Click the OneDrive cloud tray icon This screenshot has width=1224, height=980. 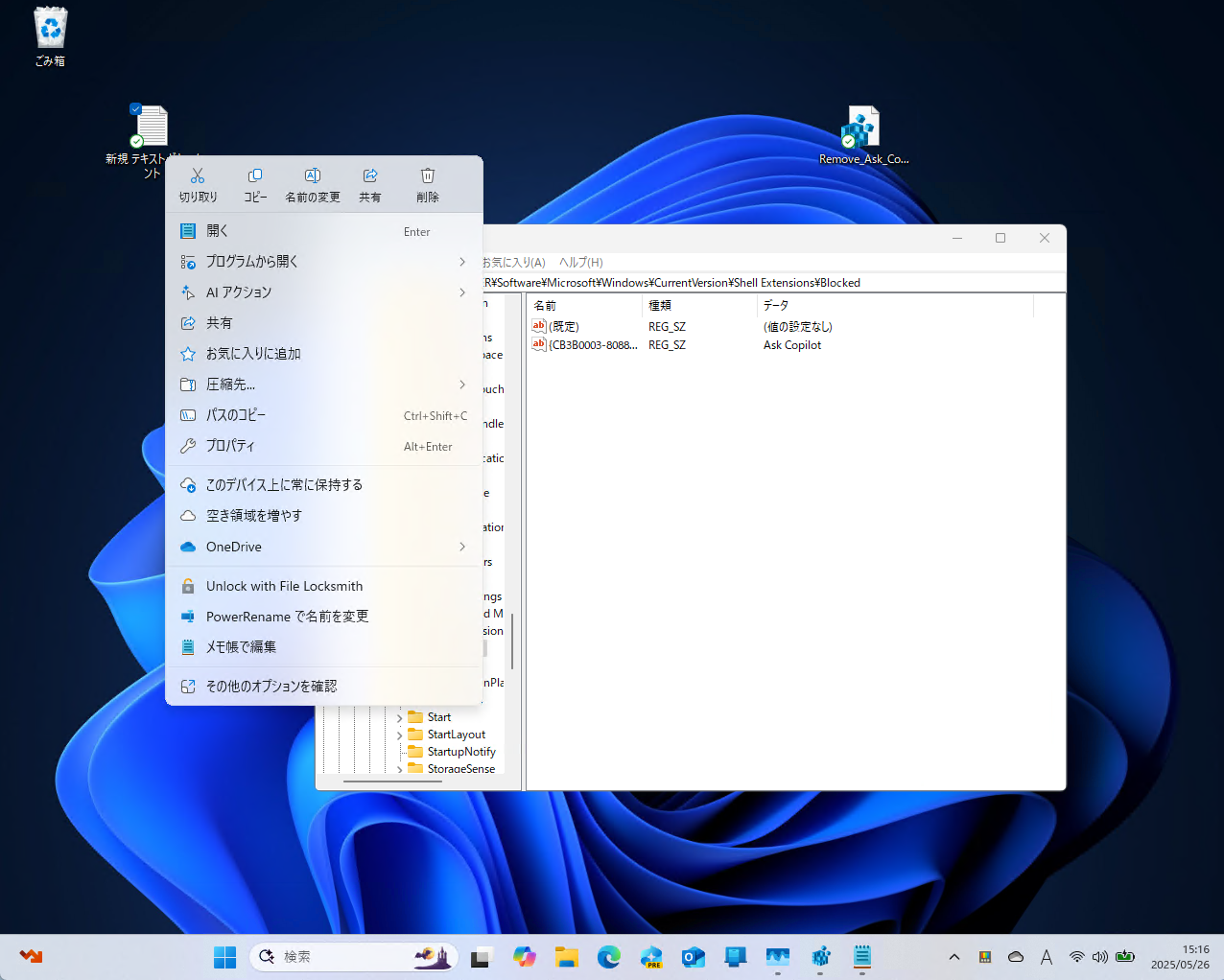[x=1016, y=957]
